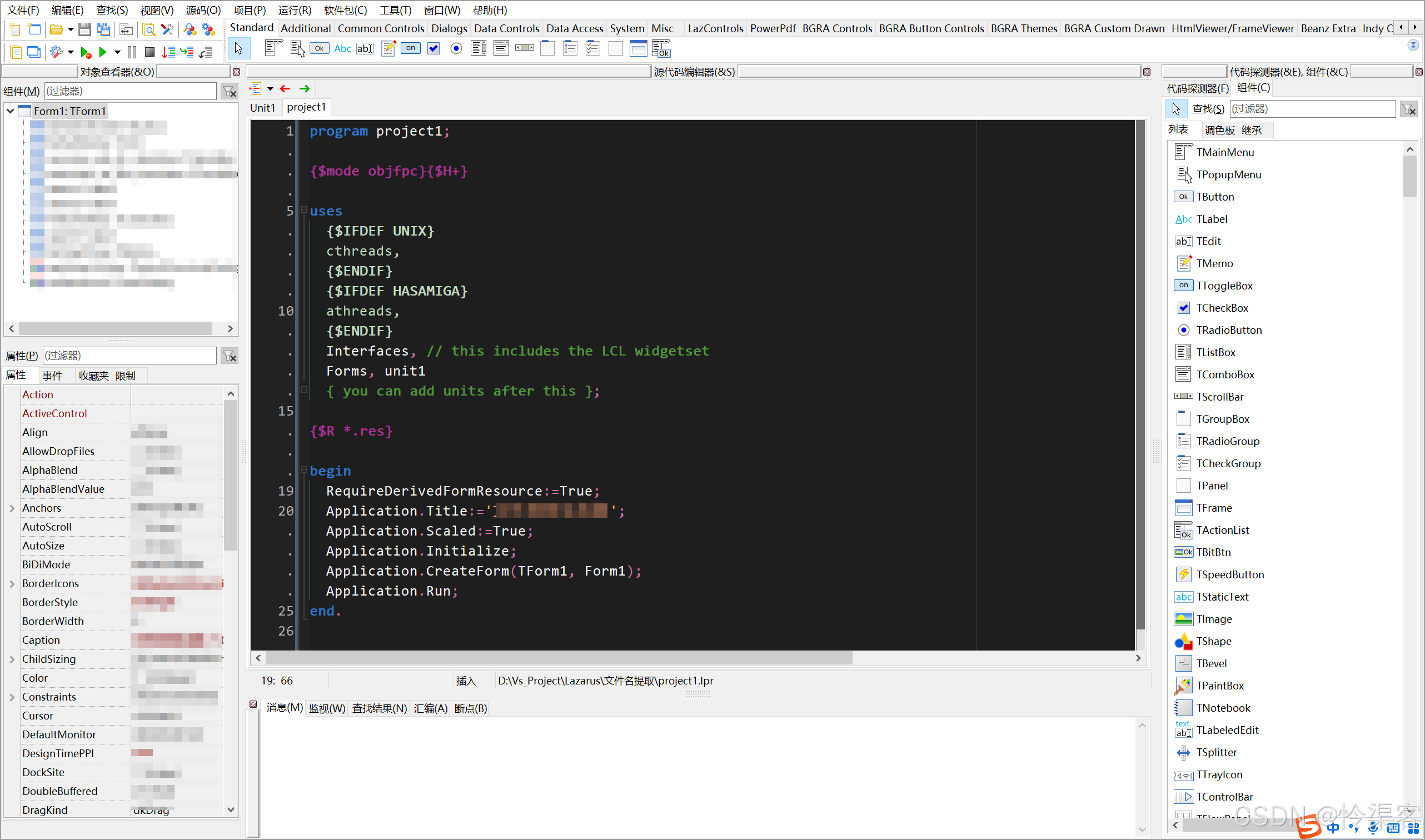Viewport: 1425px width, 840px height.
Task: Select TToggleBox icon in the component palette
Action: click(x=411, y=49)
